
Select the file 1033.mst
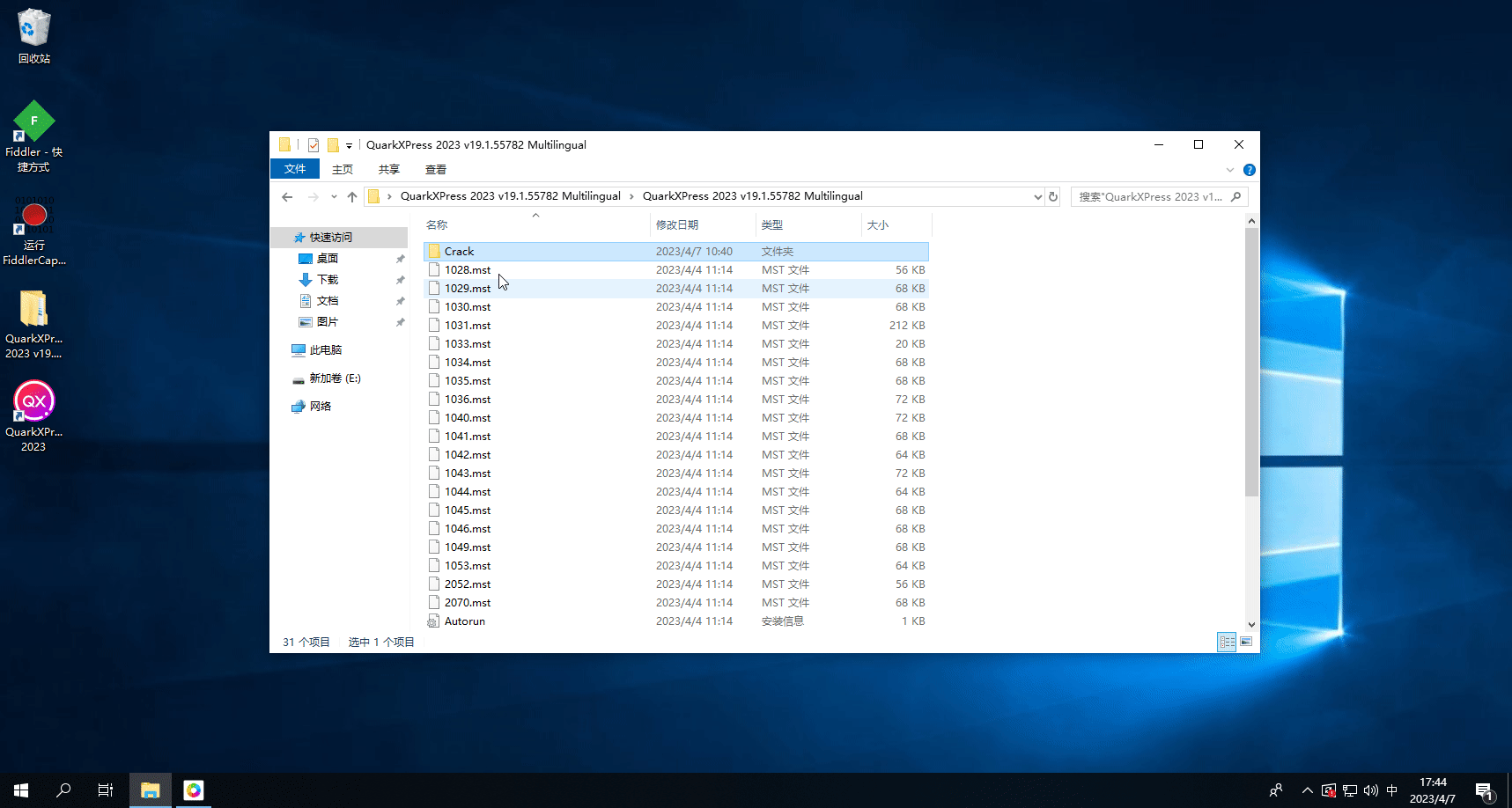coord(676,344)
